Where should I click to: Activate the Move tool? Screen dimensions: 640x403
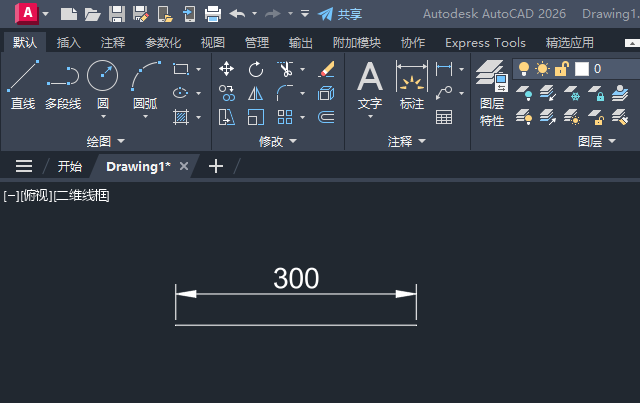click(226, 69)
